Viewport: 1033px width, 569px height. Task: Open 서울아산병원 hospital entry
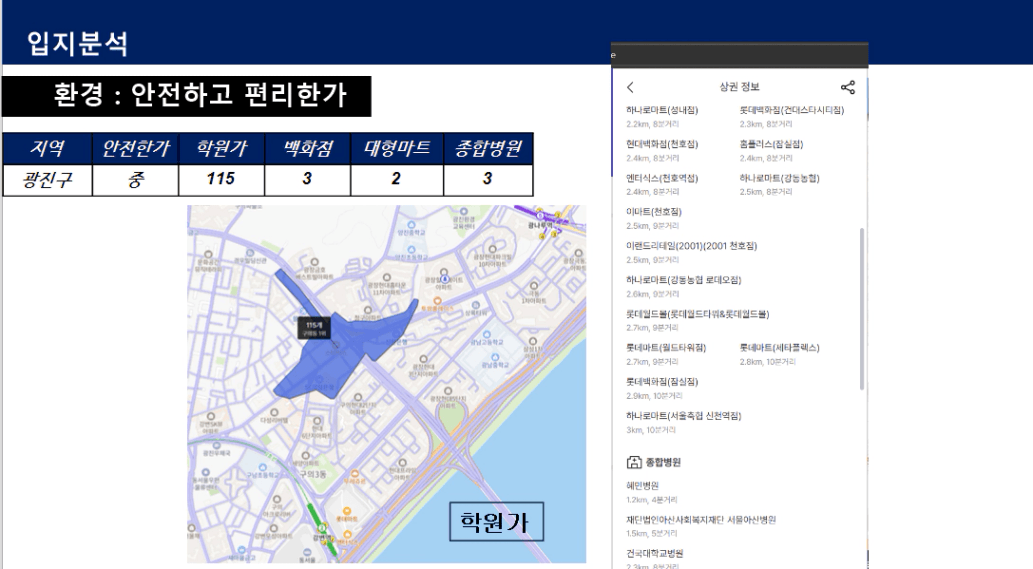(701, 526)
